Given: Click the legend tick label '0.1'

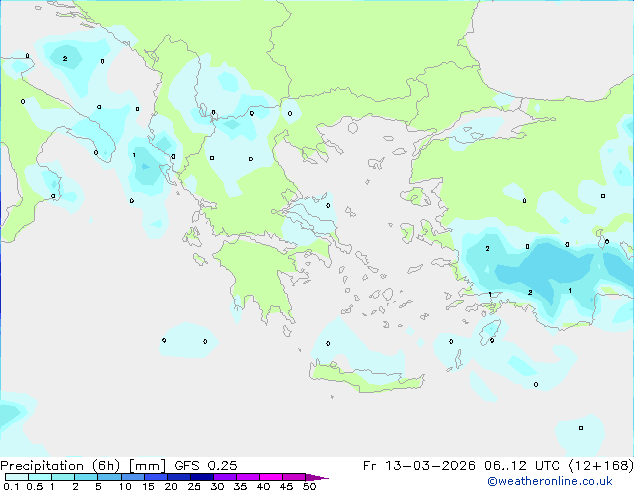Looking at the screenshot, I should [x=11, y=486].
